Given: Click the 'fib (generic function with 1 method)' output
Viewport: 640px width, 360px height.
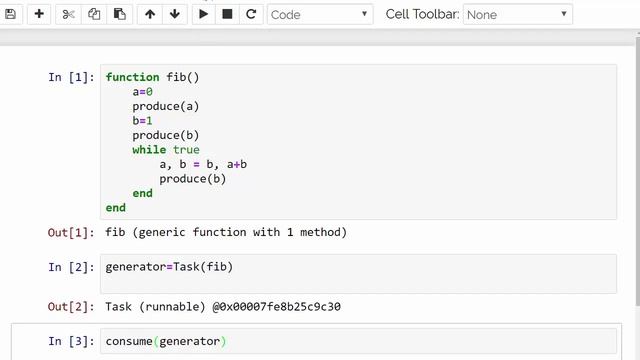Looking at the screenshot, I should 226,232.
